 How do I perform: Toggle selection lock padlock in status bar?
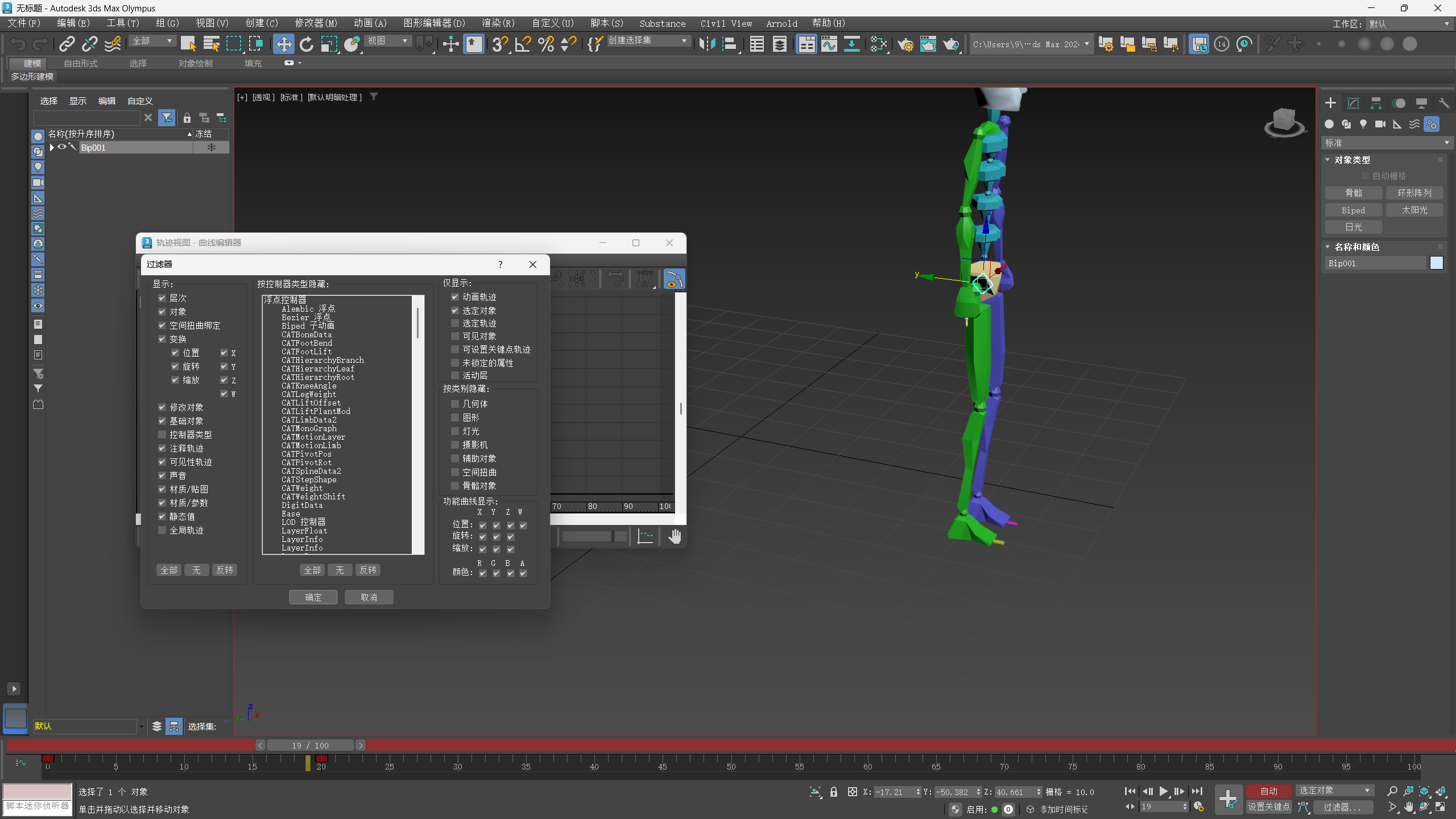coord(834,792)
